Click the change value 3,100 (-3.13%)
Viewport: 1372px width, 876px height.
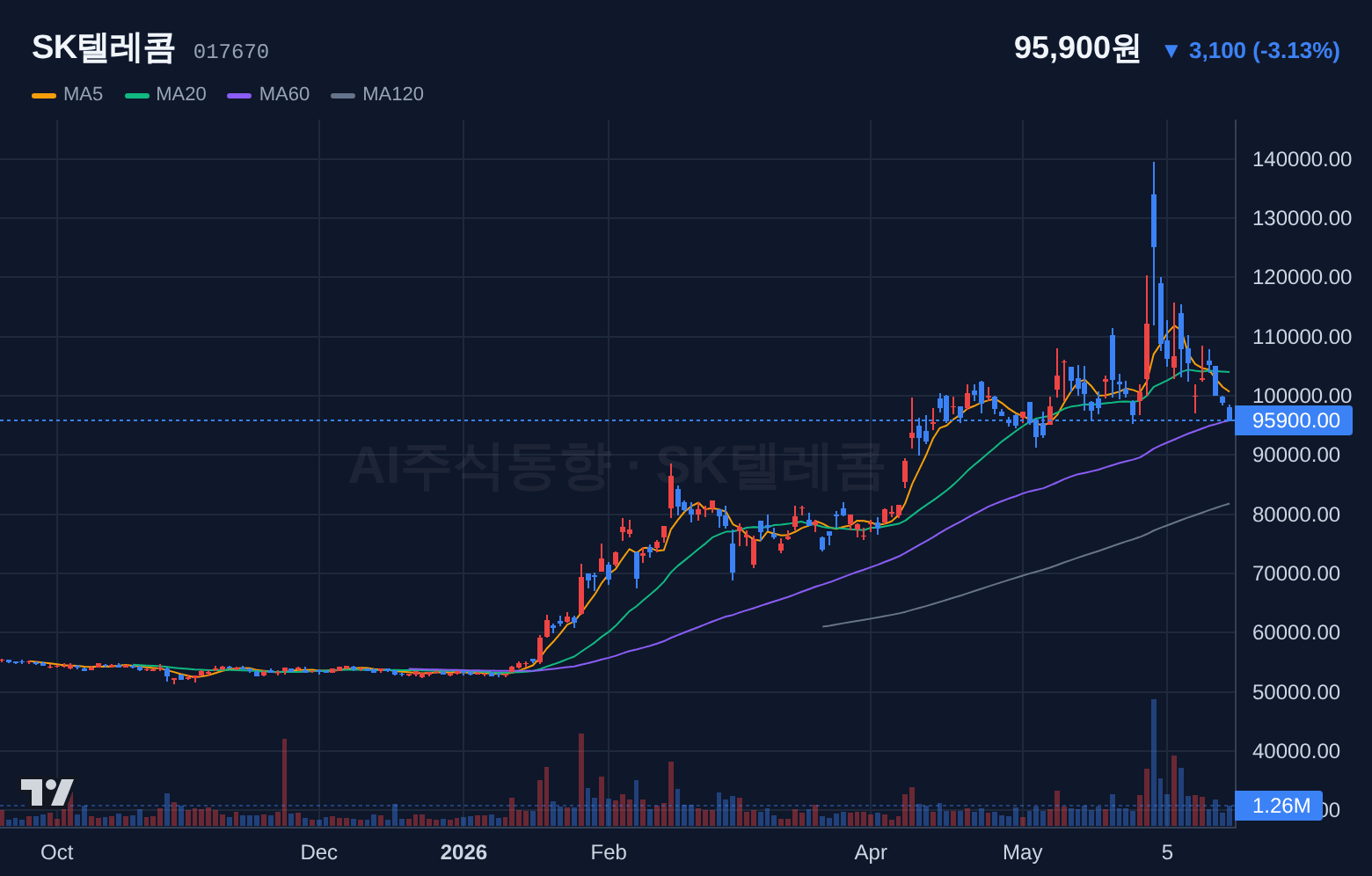(1265, 51)
